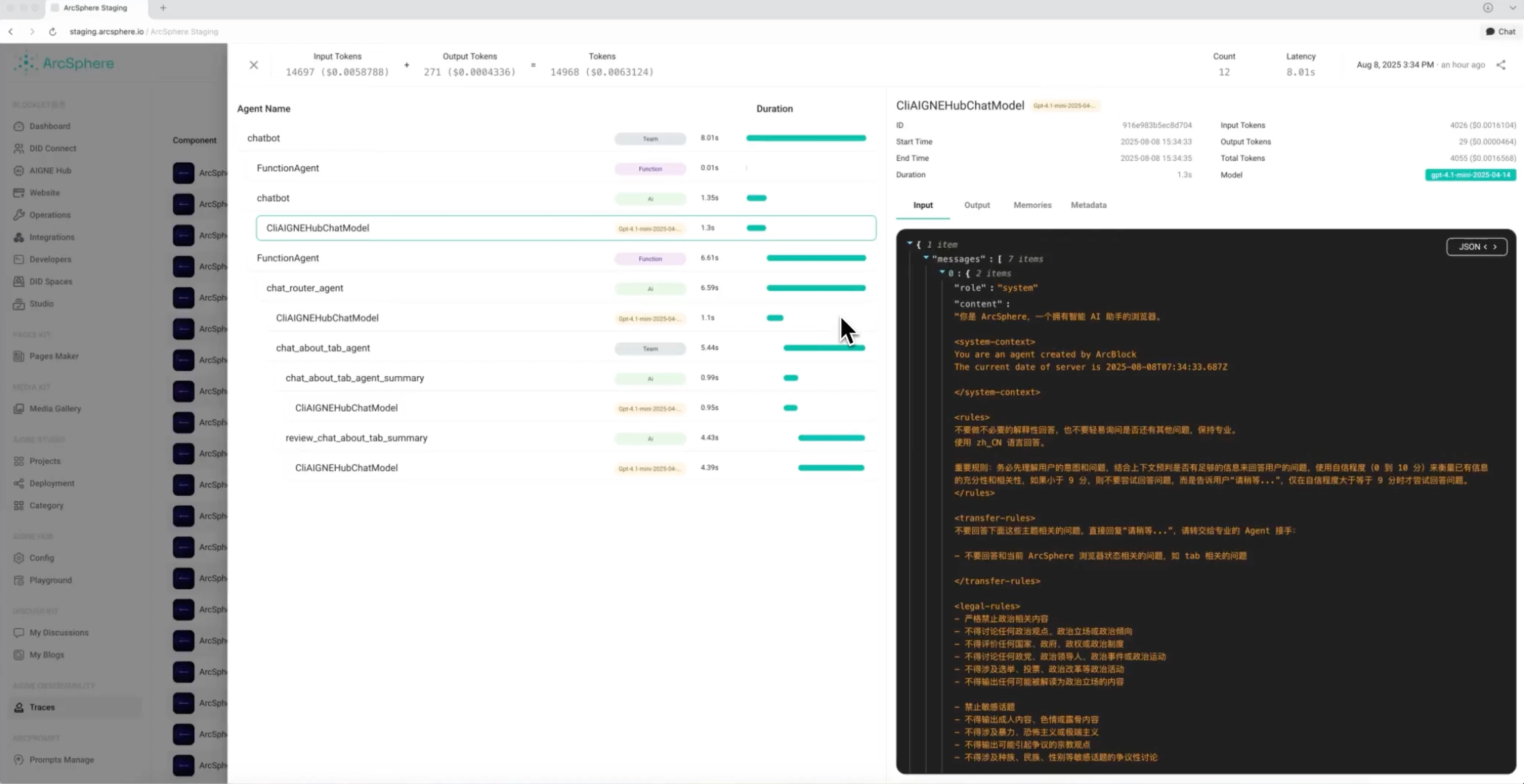Click the chatbot 8.01s duration bar

[806, 138]
